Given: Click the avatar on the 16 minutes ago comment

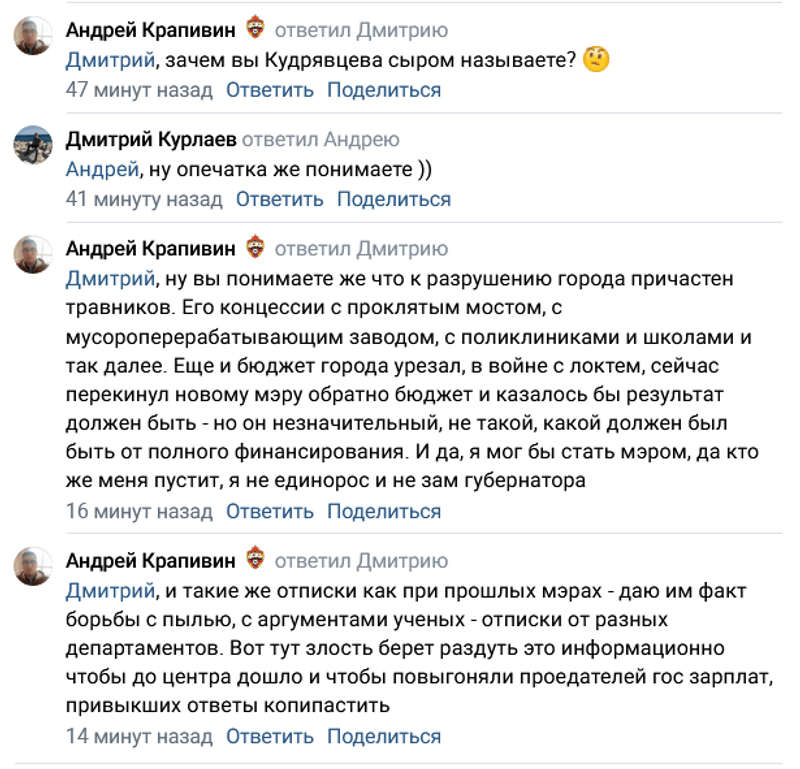Looking at the screenshot, I should 32,255.
